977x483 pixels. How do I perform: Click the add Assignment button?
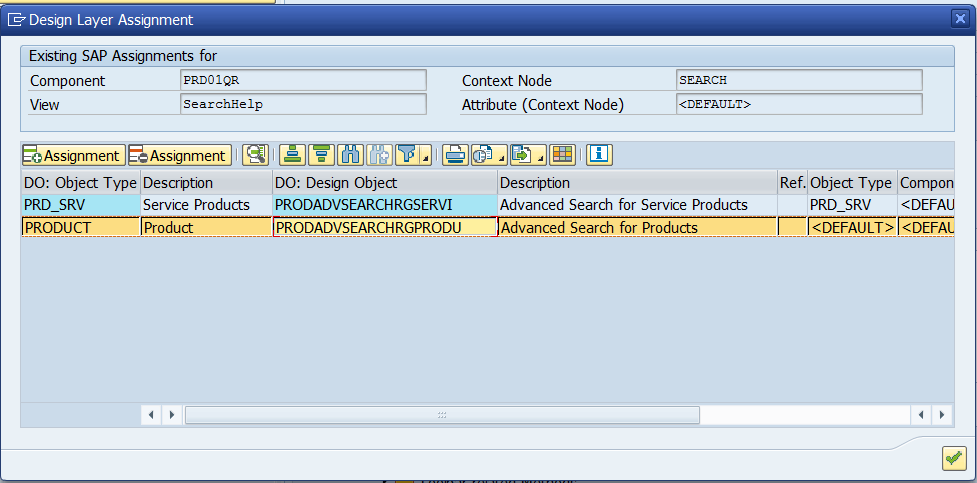(74, 155)
